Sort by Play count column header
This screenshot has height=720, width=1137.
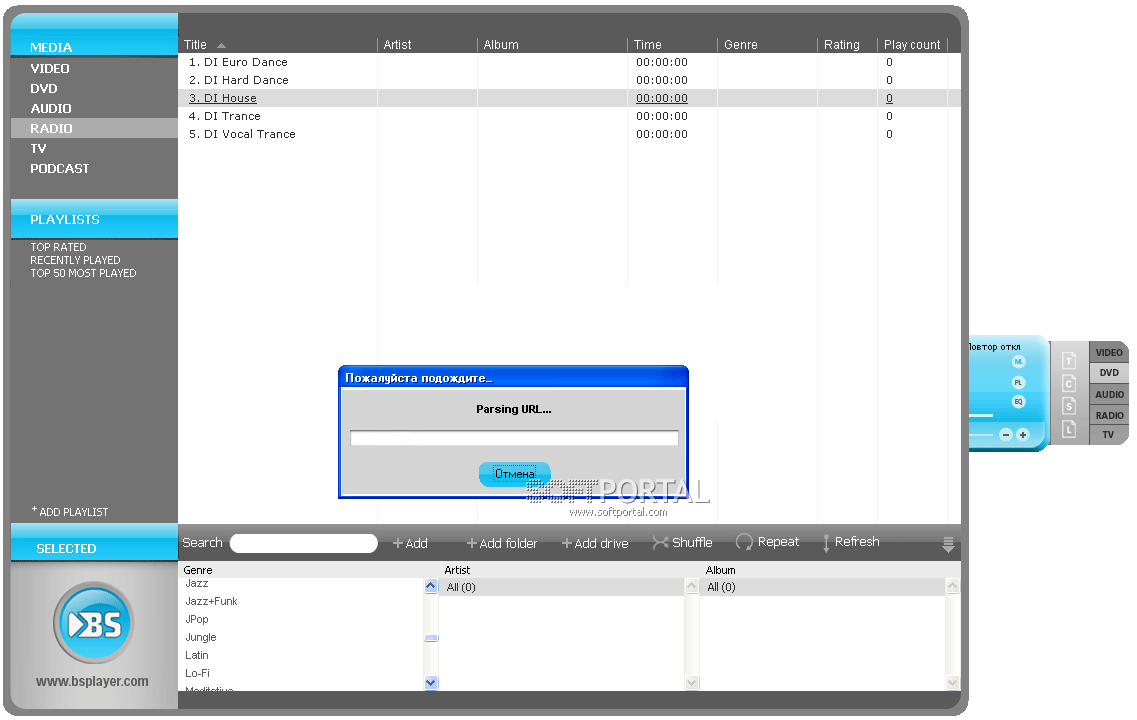(912, 45)
